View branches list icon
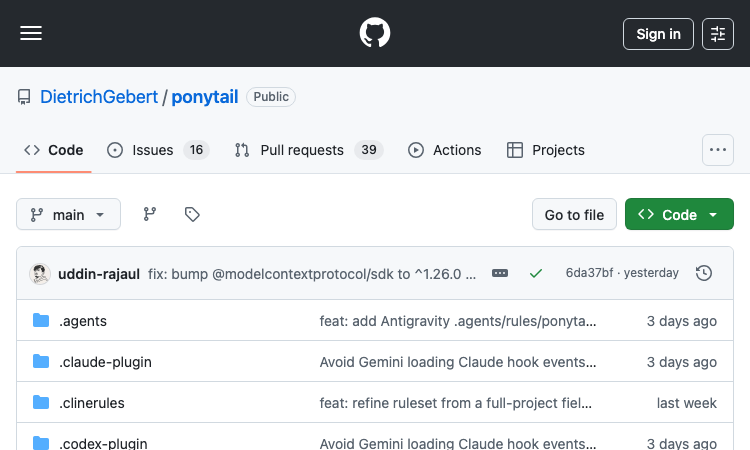 [150, 214]
